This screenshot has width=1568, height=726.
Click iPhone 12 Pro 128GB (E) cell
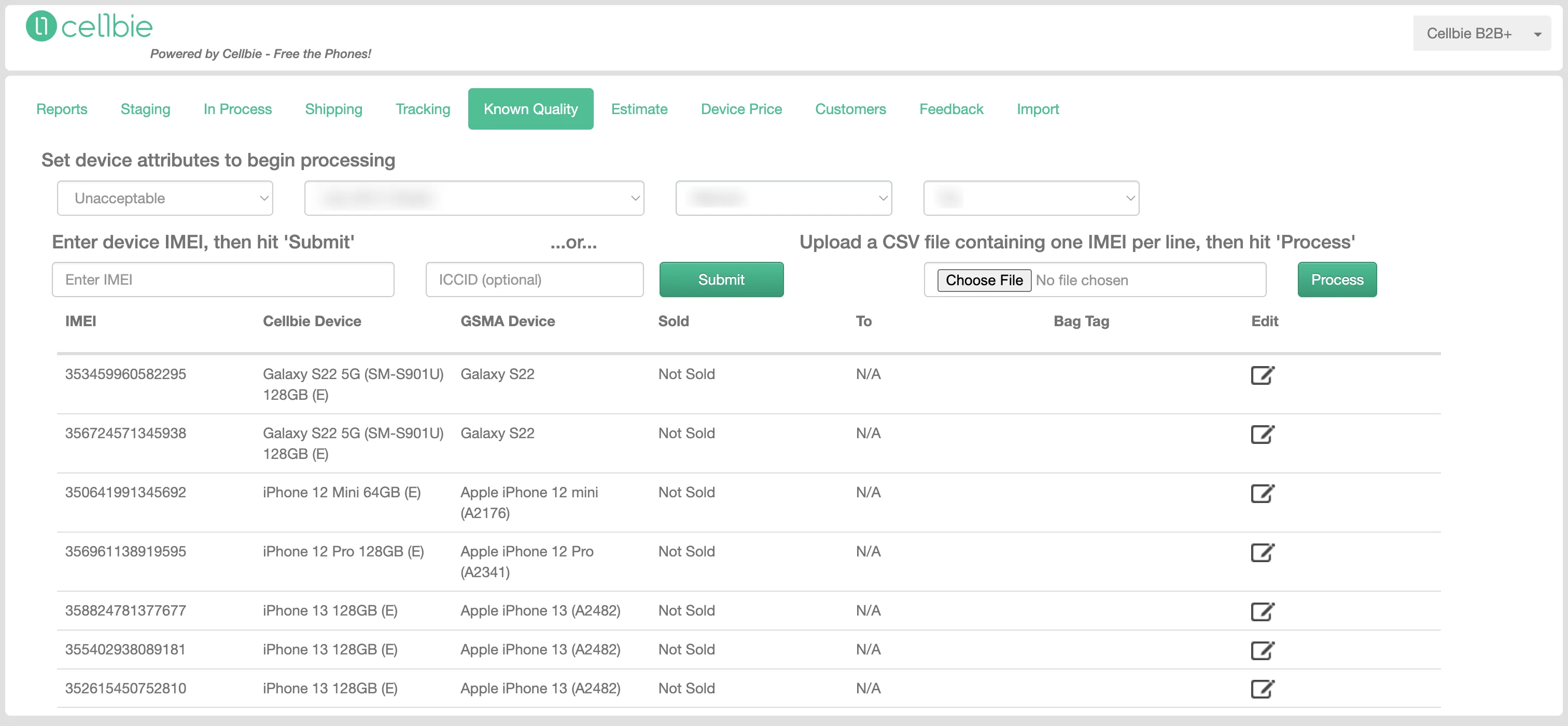pyautogui.click(x=343, y=551)
